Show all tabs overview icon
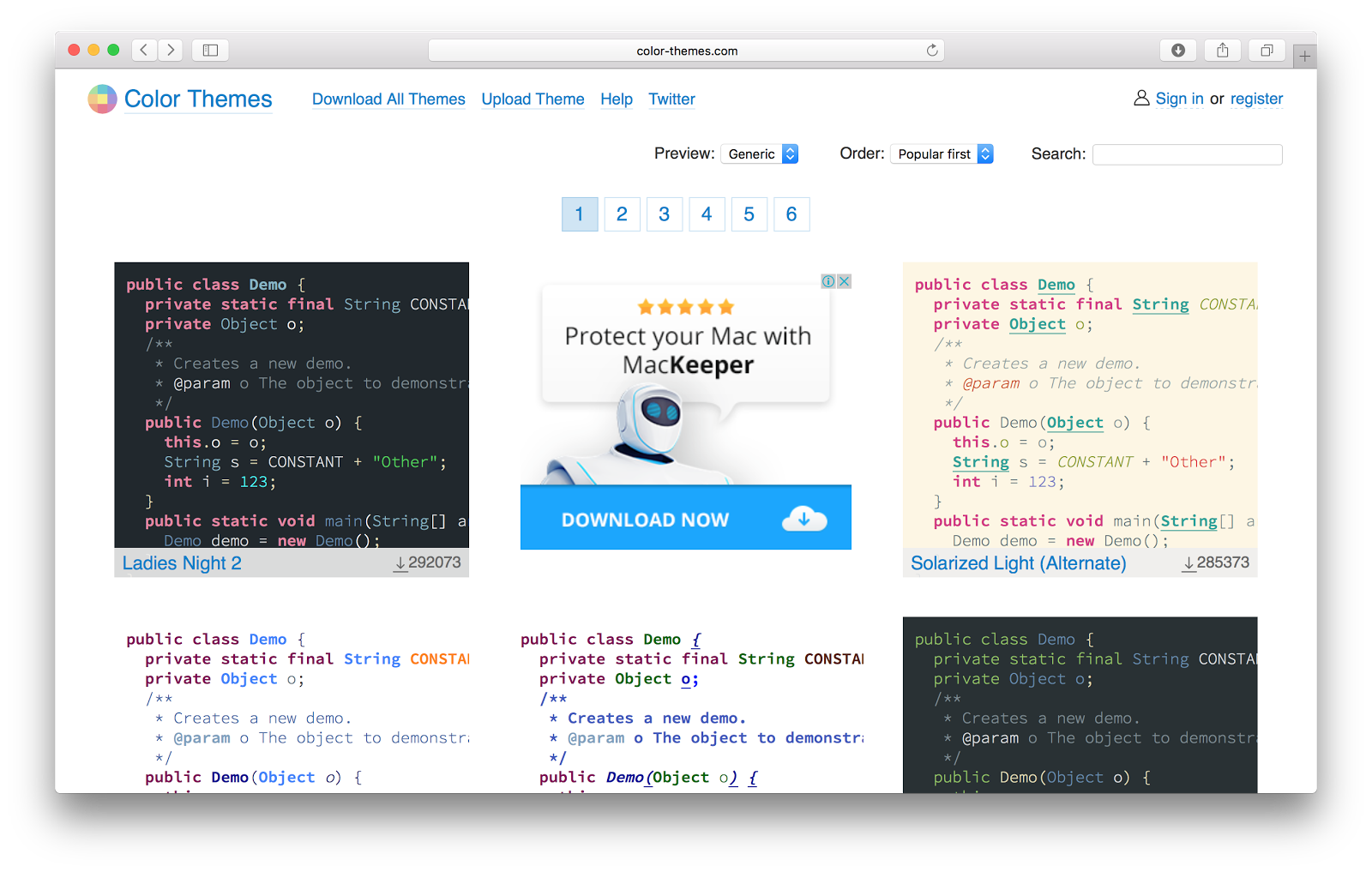 [x=1267, y=50]
